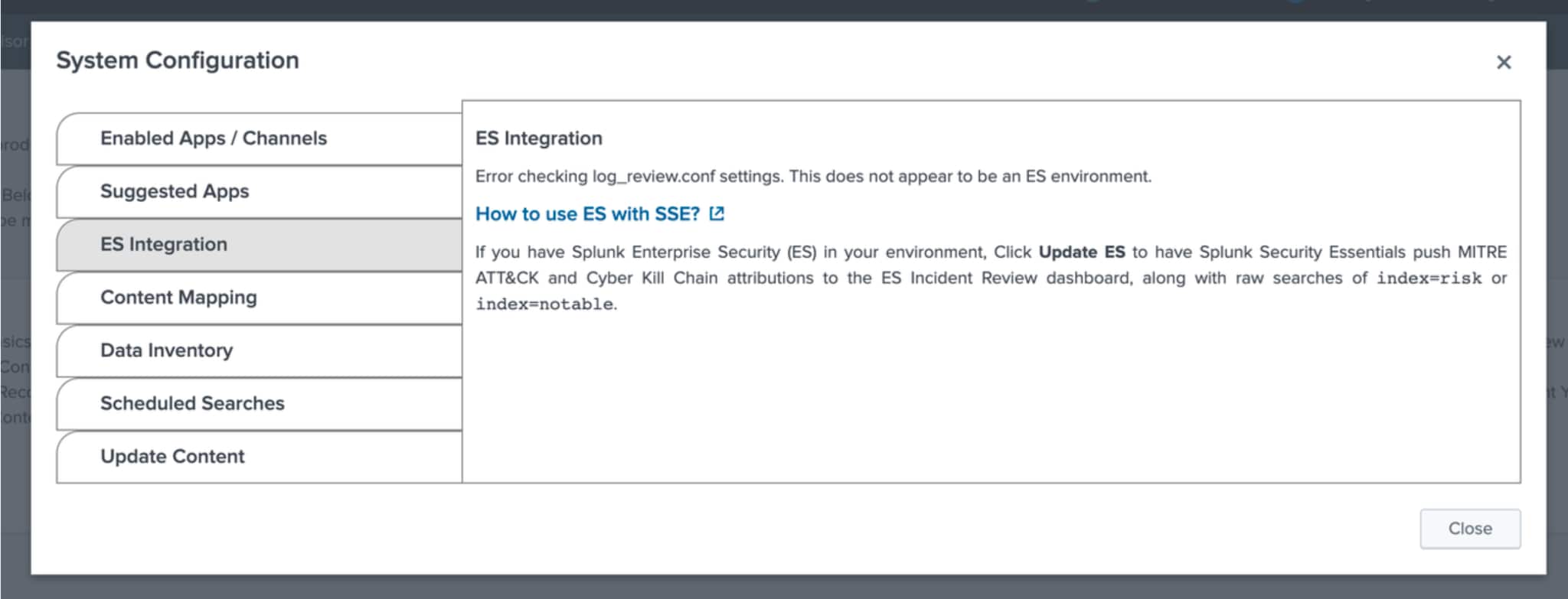Dismiss dialog with the X icon
The image size is (1568, 599).
point(1503,63)
